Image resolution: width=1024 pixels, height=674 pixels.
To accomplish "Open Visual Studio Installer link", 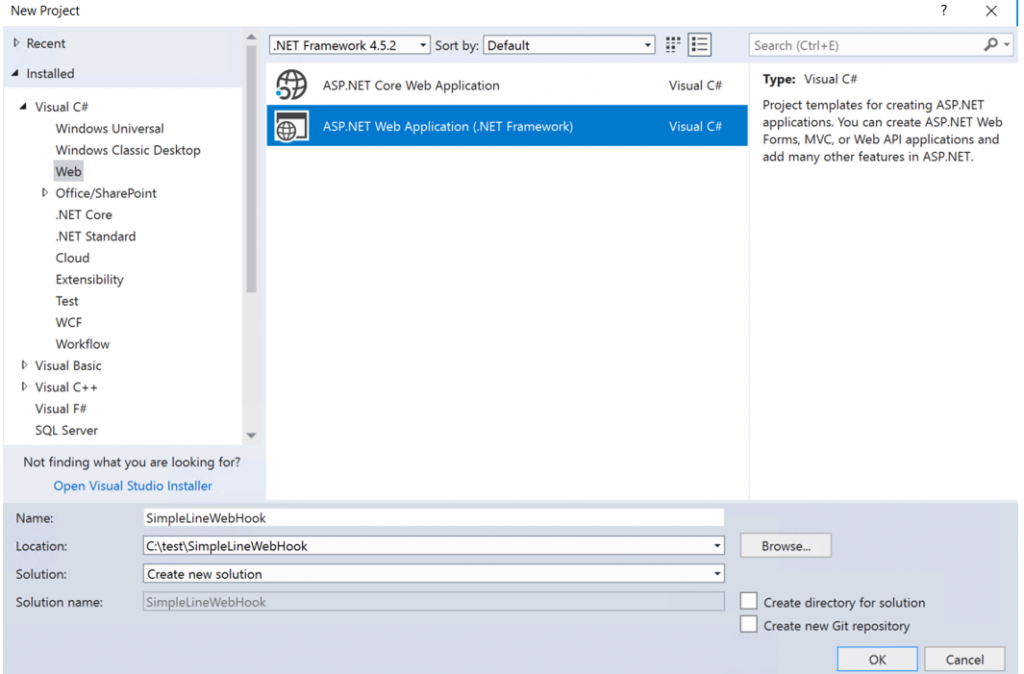I will [133, 485].
